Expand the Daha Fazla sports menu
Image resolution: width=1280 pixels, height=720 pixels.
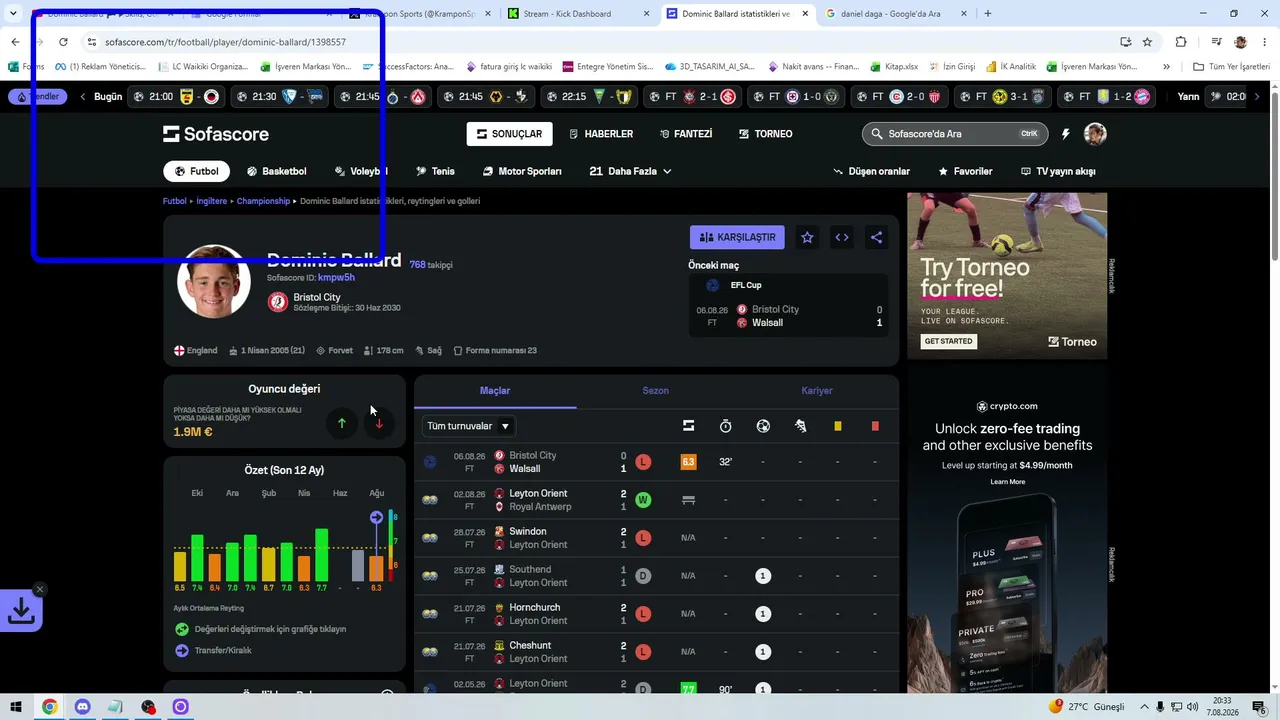[x=630, y=171]
